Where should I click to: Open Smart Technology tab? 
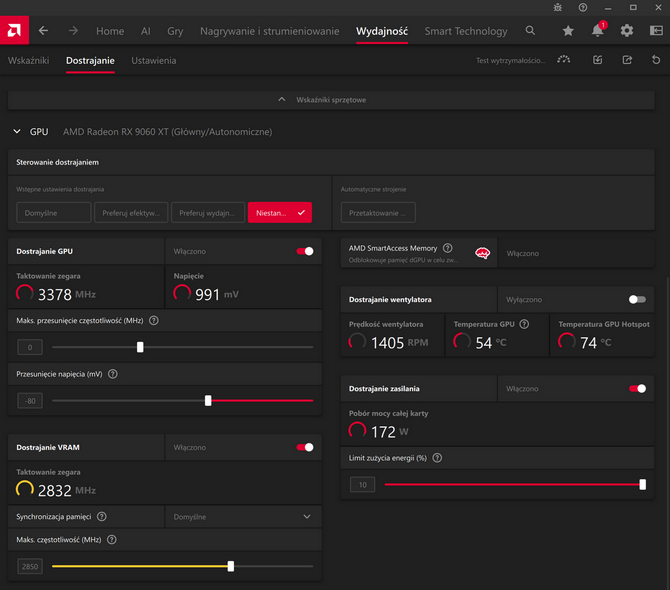click(466, 31)
